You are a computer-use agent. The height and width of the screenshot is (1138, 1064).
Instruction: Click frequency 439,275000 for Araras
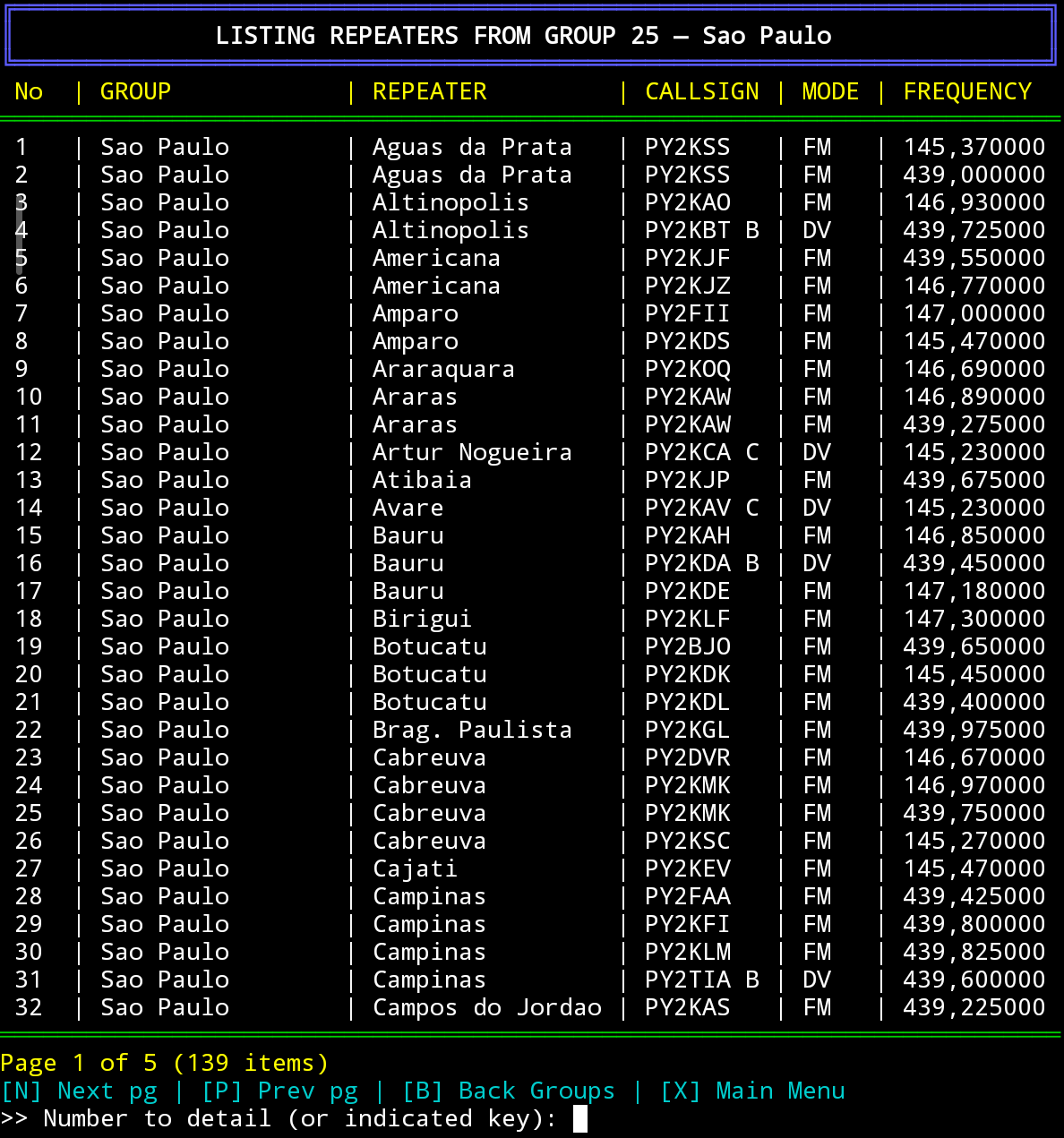point(974,424)
